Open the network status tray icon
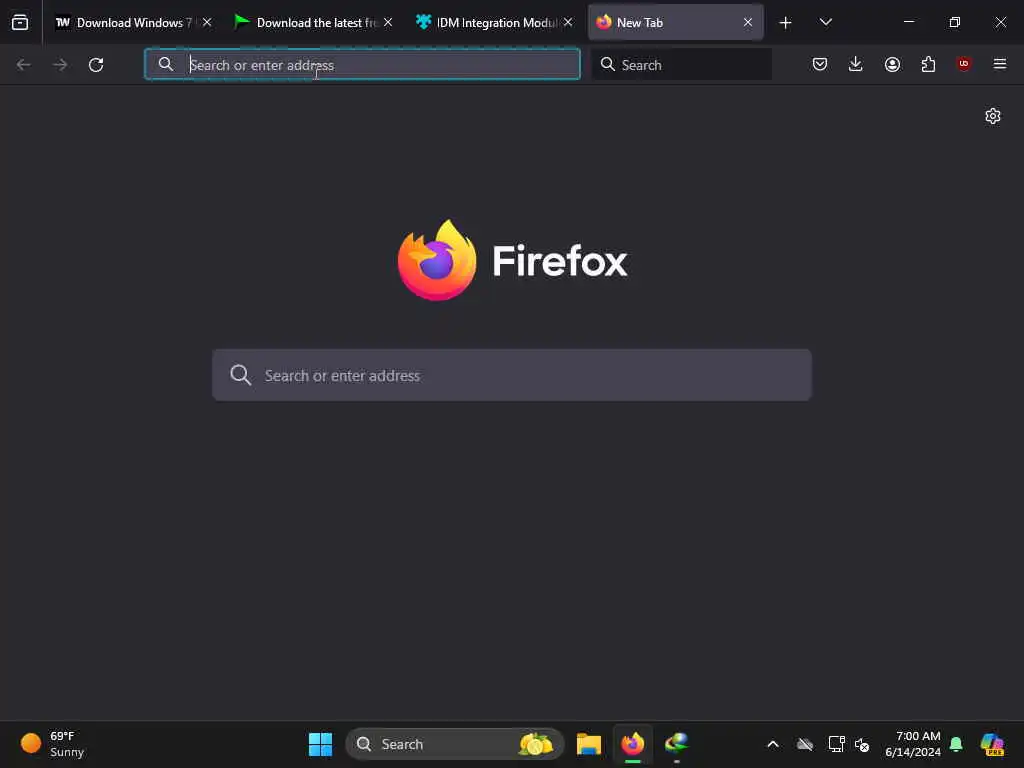 tap(836, 744)
